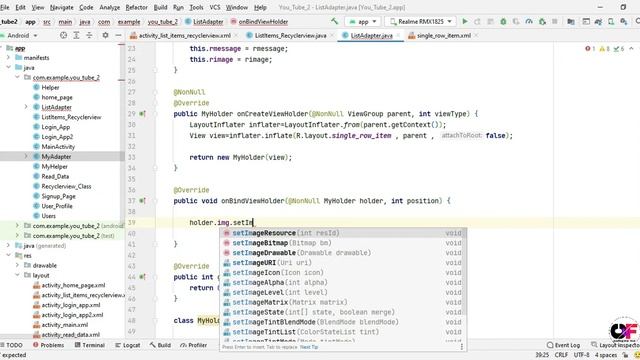Open the File menu
The height and width of the screenshot is (360, 640).
point(5,7)
